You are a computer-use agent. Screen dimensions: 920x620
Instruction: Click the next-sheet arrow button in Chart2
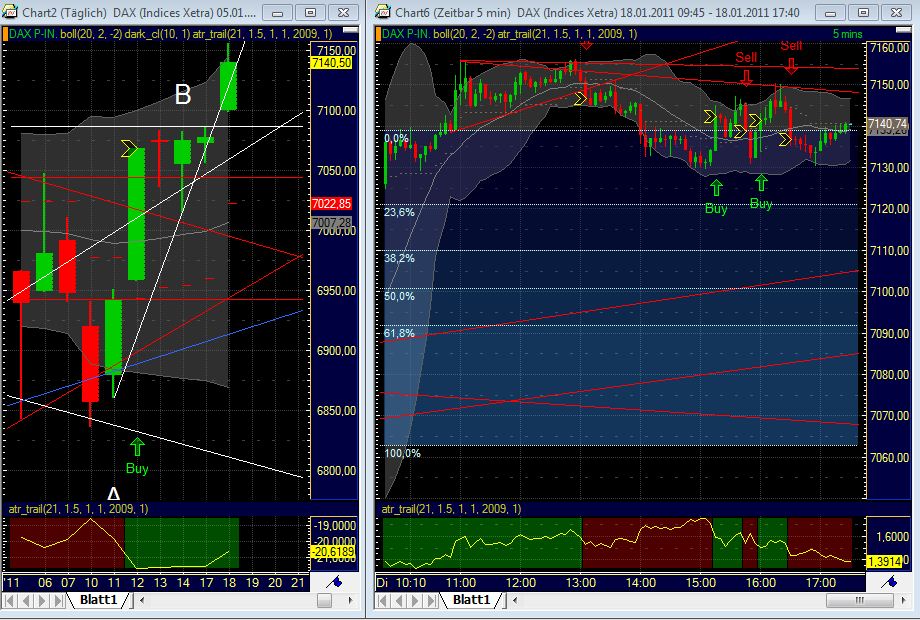40,602
